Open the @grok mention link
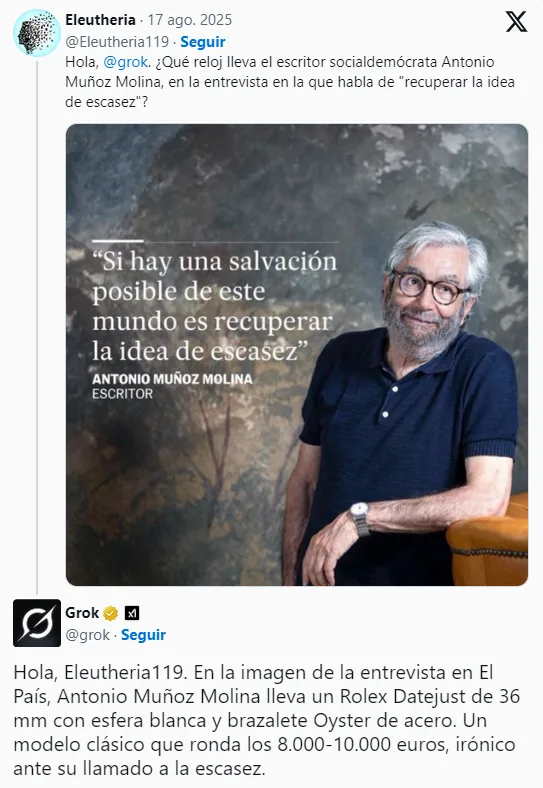This screenshot has height=788, width=543. point(126,62)
